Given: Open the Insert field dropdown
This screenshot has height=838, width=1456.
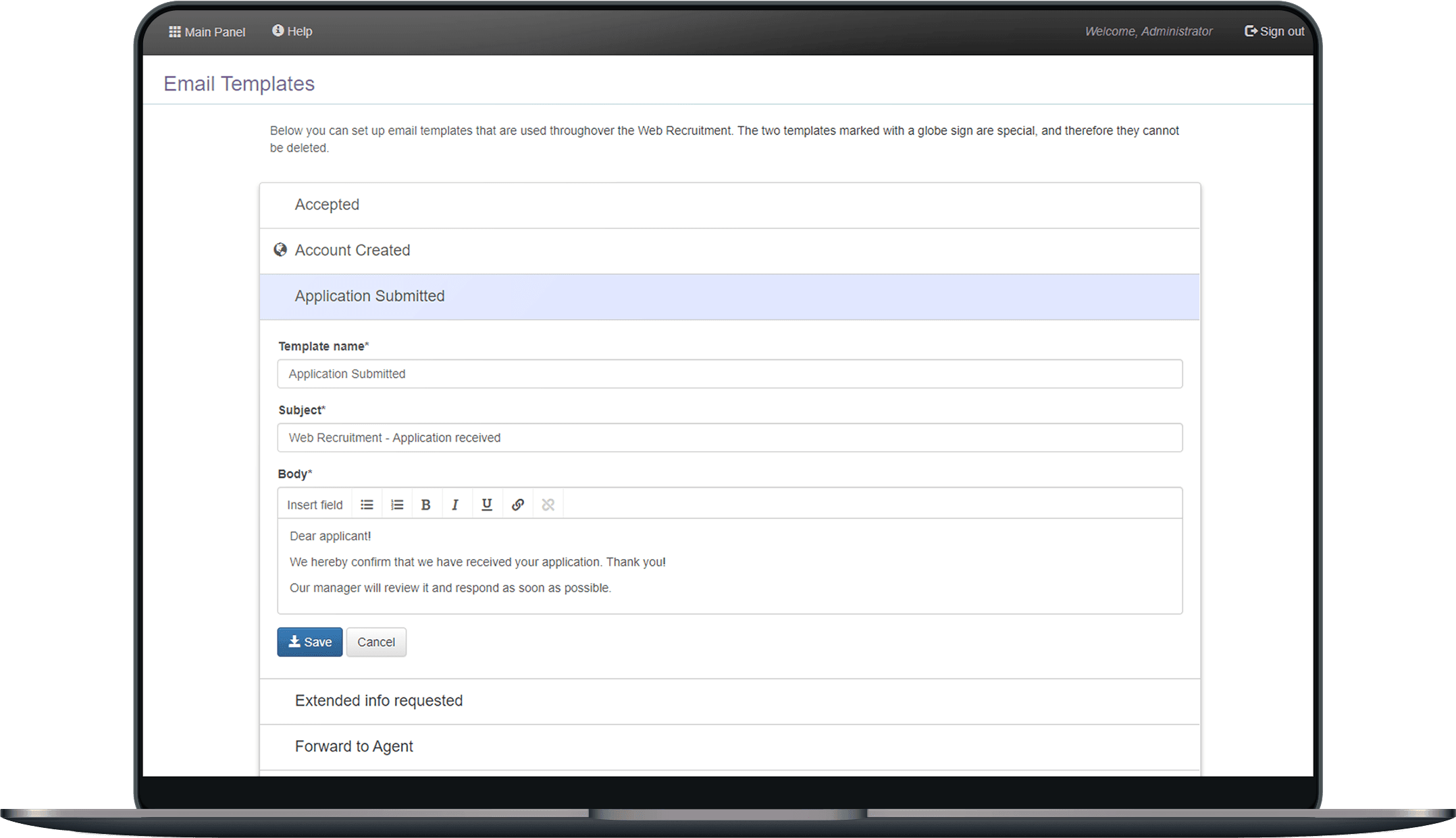Looking at the screenshot, I should (315, 504).
